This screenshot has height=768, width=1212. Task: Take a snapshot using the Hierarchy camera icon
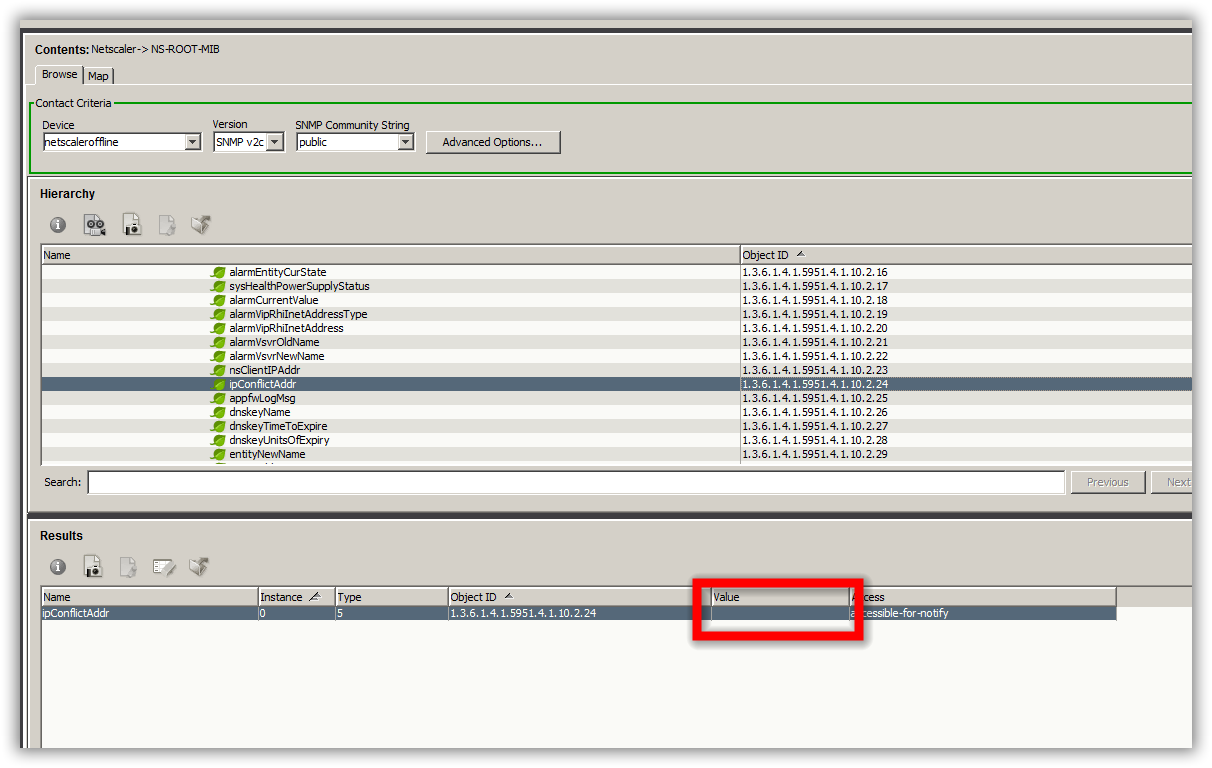point(131,224)
